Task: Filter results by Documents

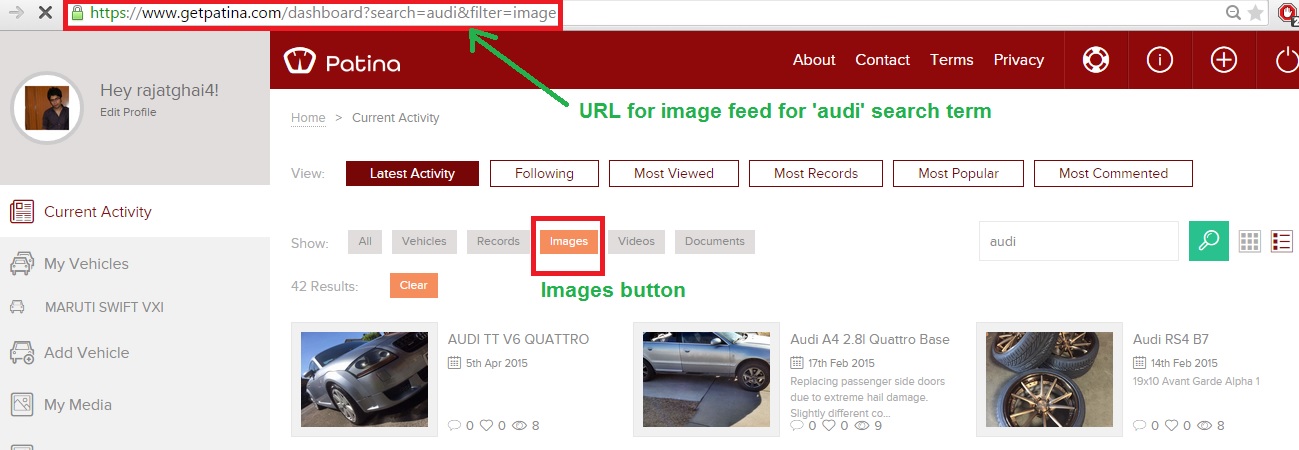Action: point(715,241)
